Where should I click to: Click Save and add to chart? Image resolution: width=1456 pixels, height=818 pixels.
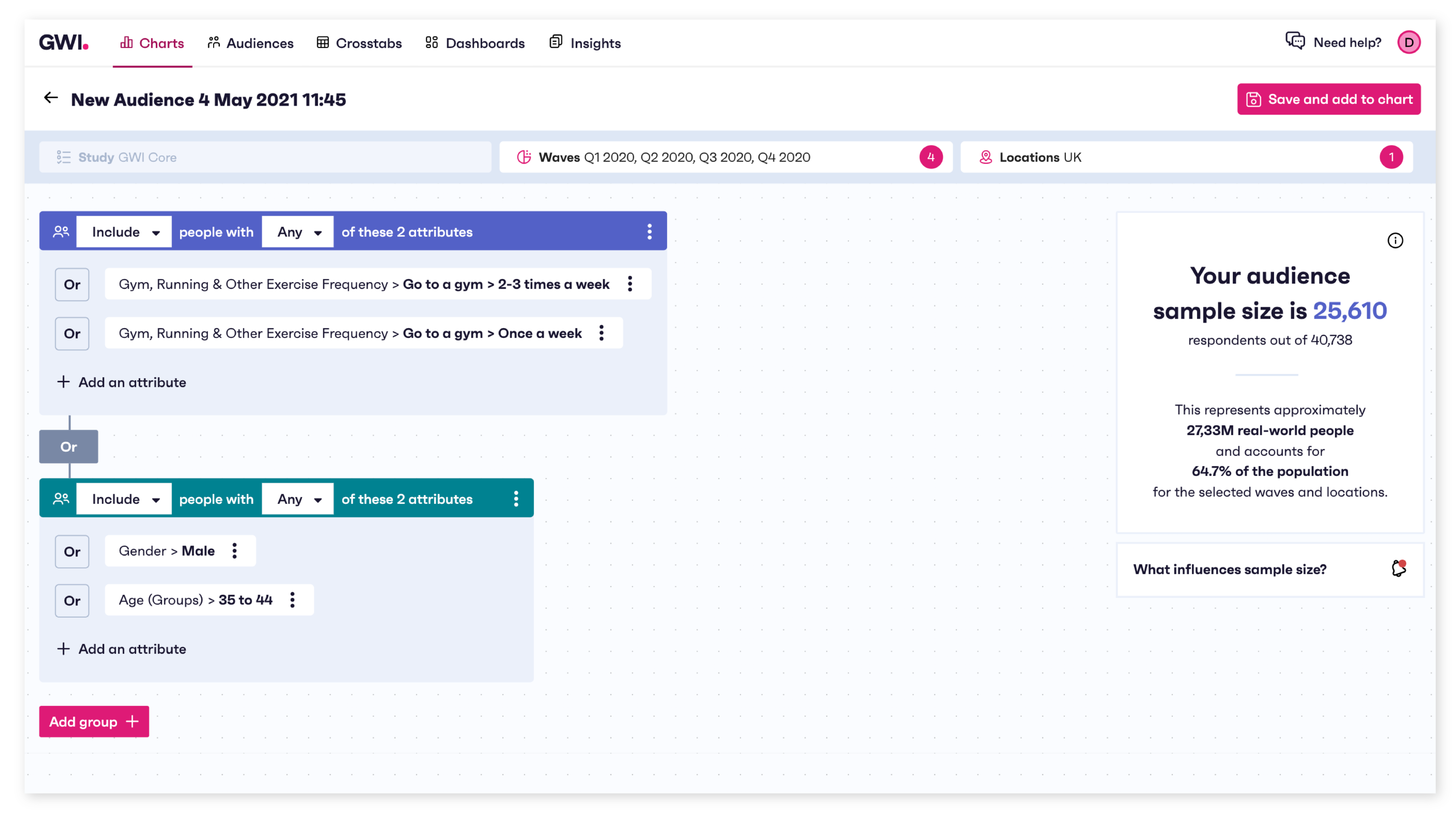coord(1328,99)
